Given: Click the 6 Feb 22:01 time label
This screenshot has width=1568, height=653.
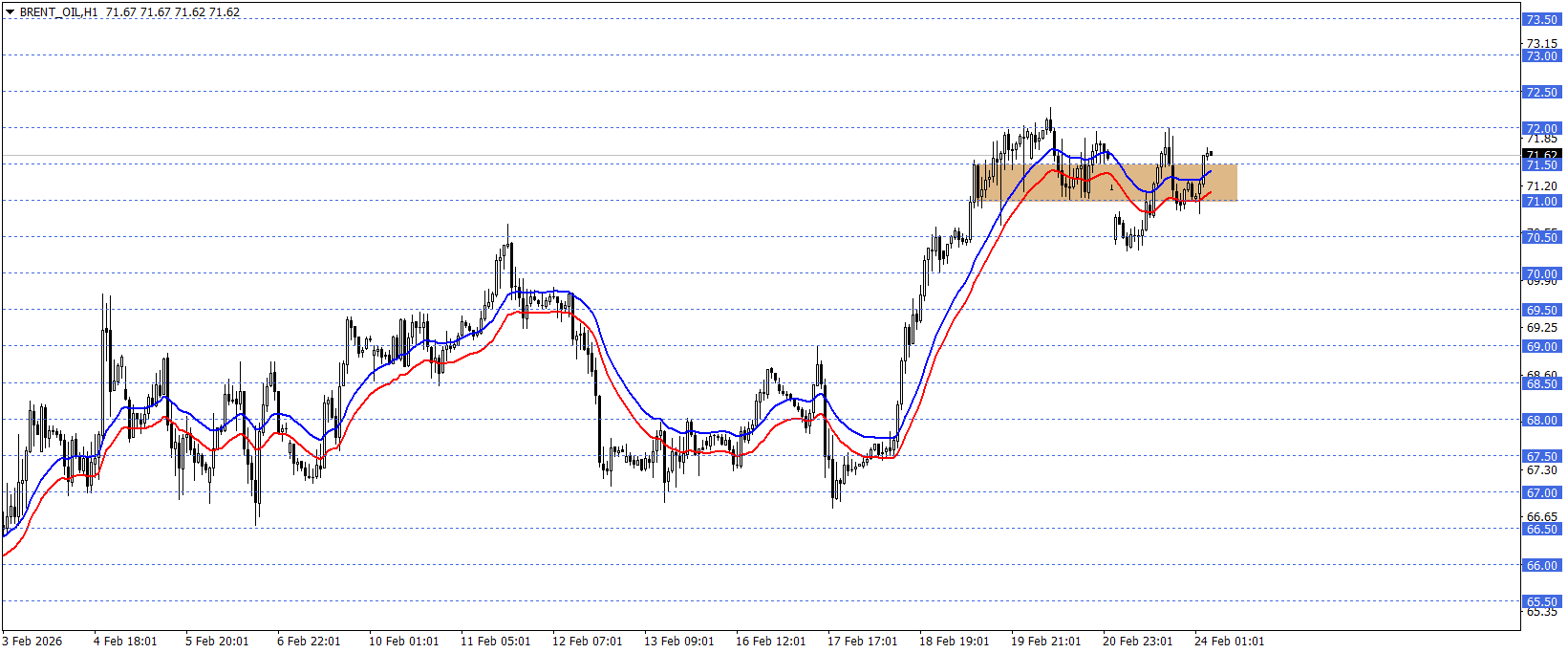Looking at the screenshot, I should 309,641.
